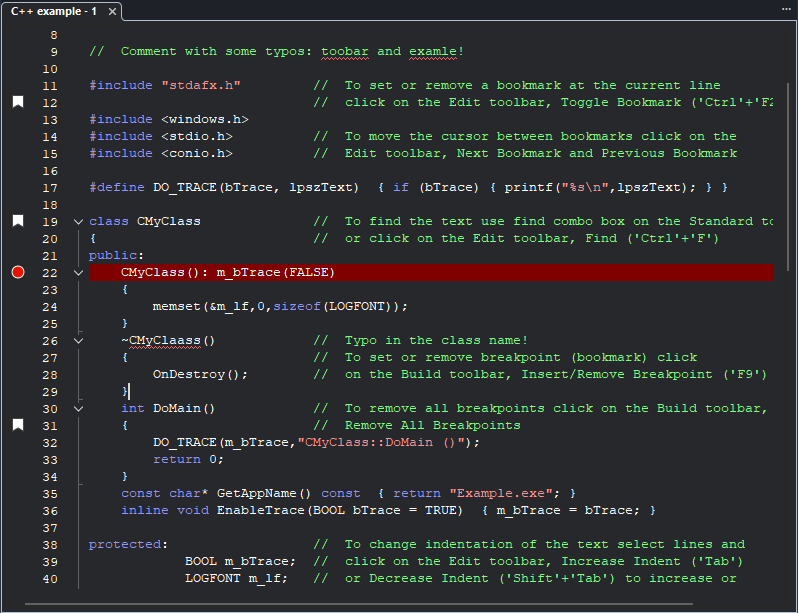
Task: Click the bookmark icon beside class CMyClass
Action: pyautogui.click(x=17, y=221)
